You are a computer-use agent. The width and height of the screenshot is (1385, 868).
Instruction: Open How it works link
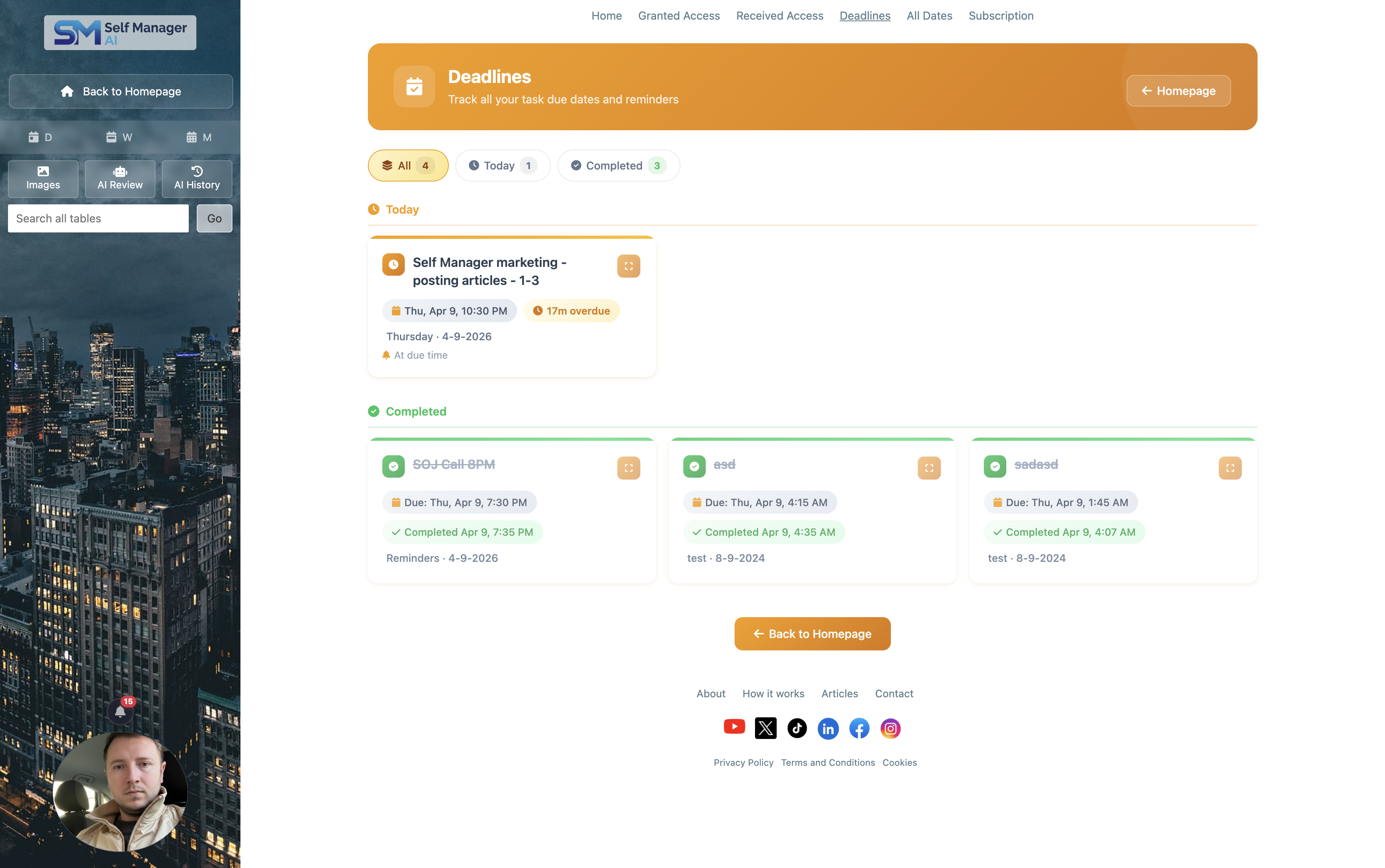coord(773,694)
